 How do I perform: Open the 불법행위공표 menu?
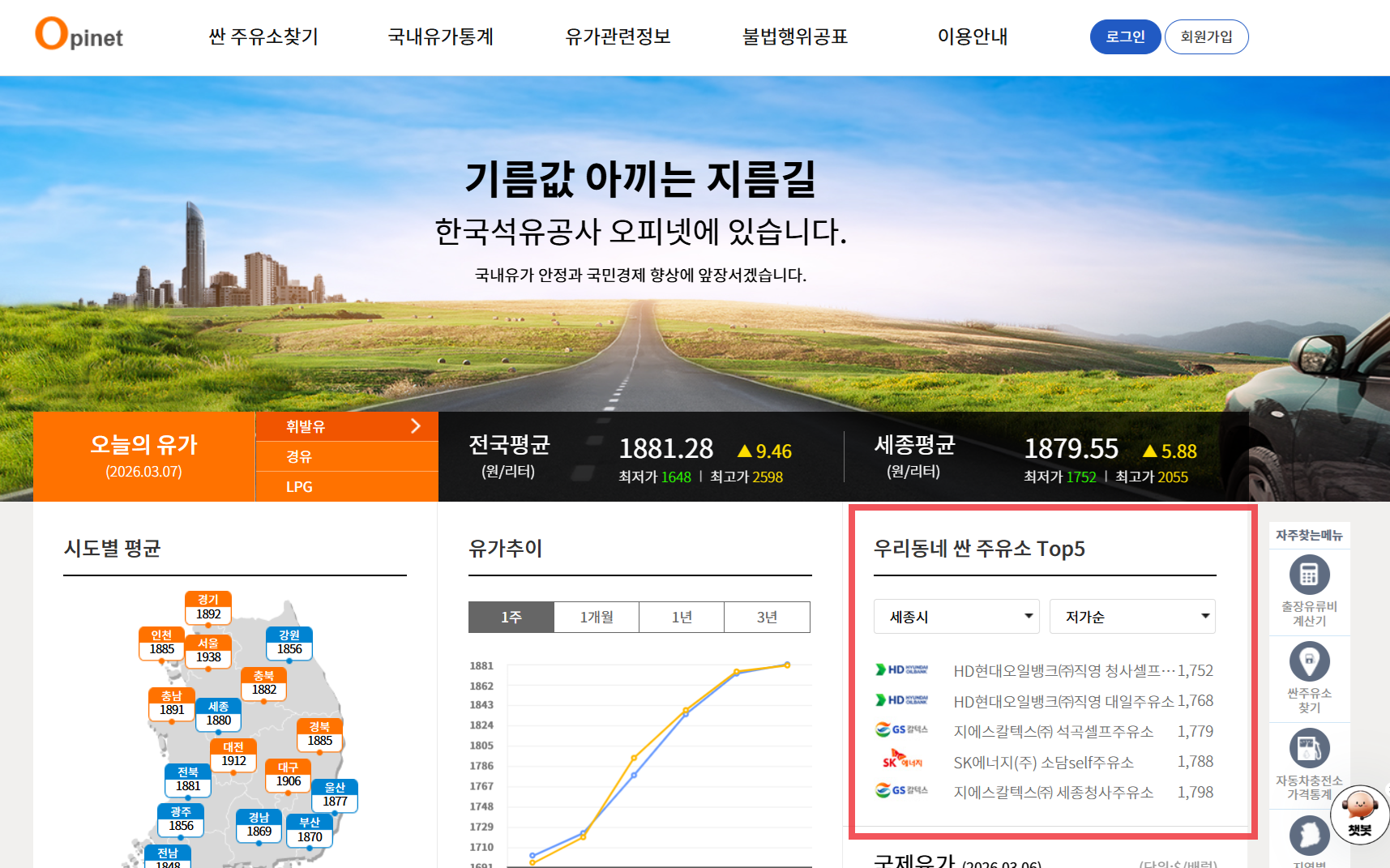(795, 36)
